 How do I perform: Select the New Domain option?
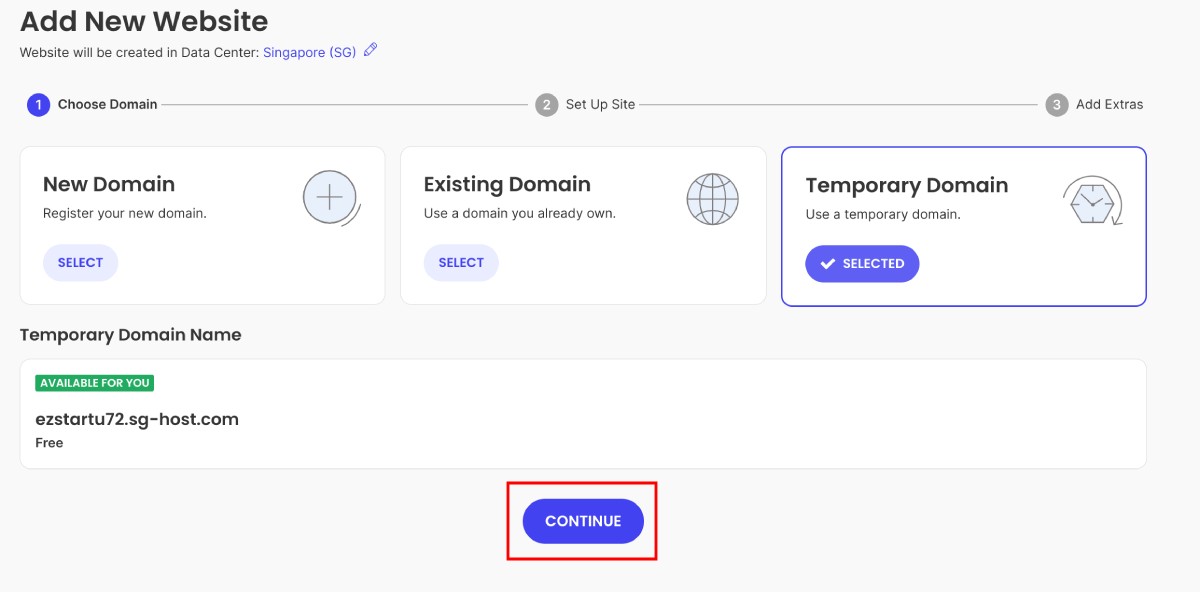click(80, 262)
